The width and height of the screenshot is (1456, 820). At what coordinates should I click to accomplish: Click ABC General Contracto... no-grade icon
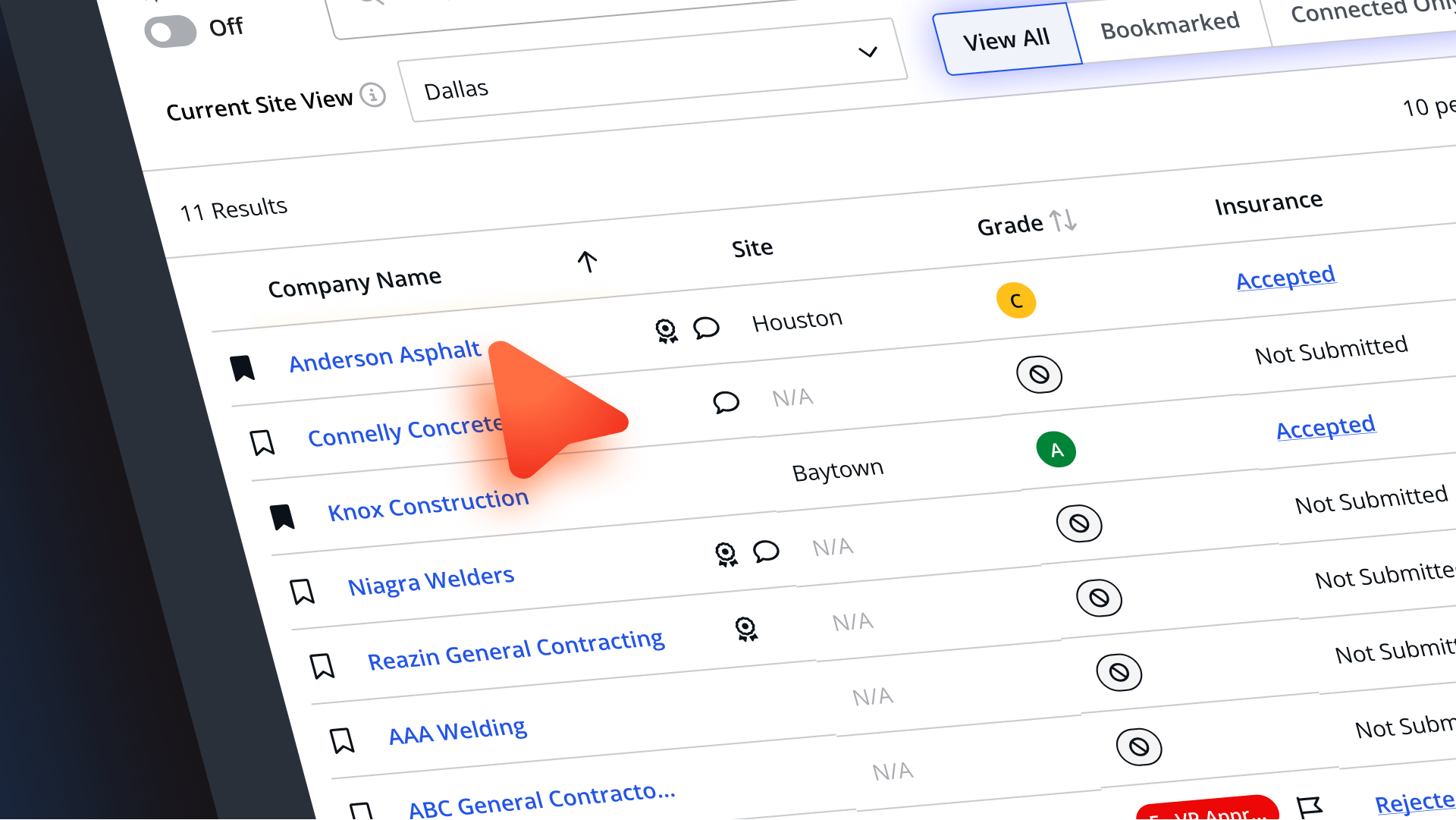tap(1139, 747)
